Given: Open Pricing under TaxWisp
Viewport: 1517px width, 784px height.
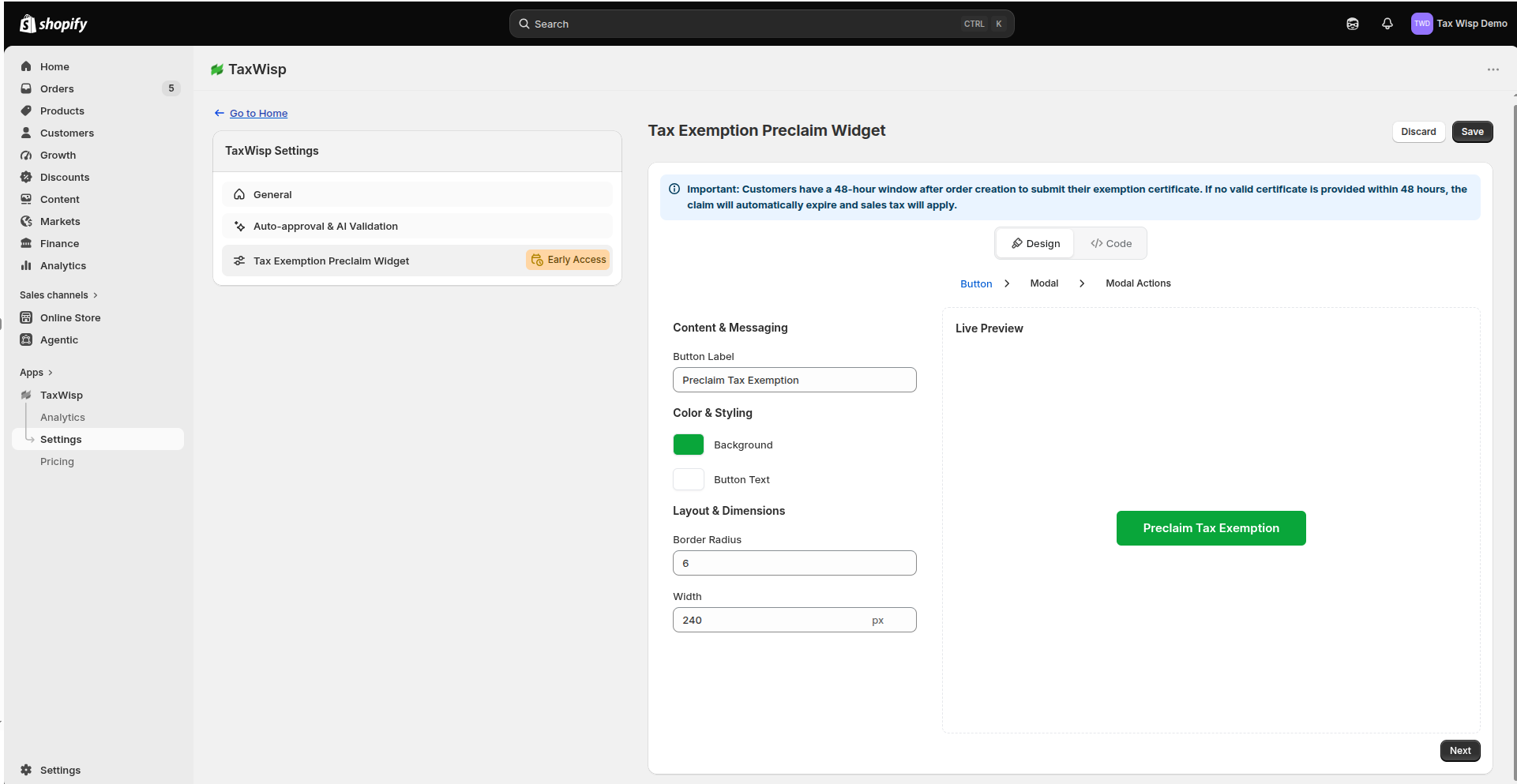Looking at the screenshot, I should point(57,461).
